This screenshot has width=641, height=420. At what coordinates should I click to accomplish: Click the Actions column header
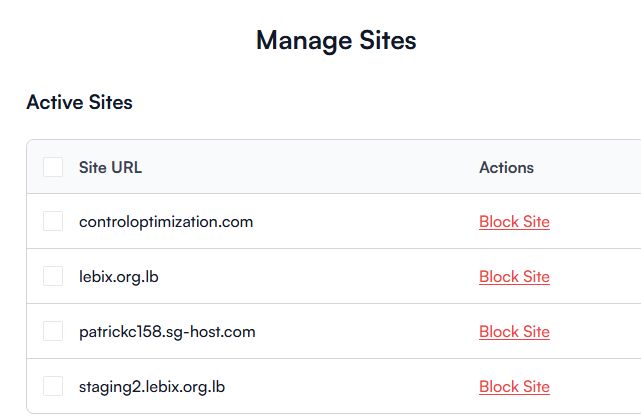pos(506,167)
